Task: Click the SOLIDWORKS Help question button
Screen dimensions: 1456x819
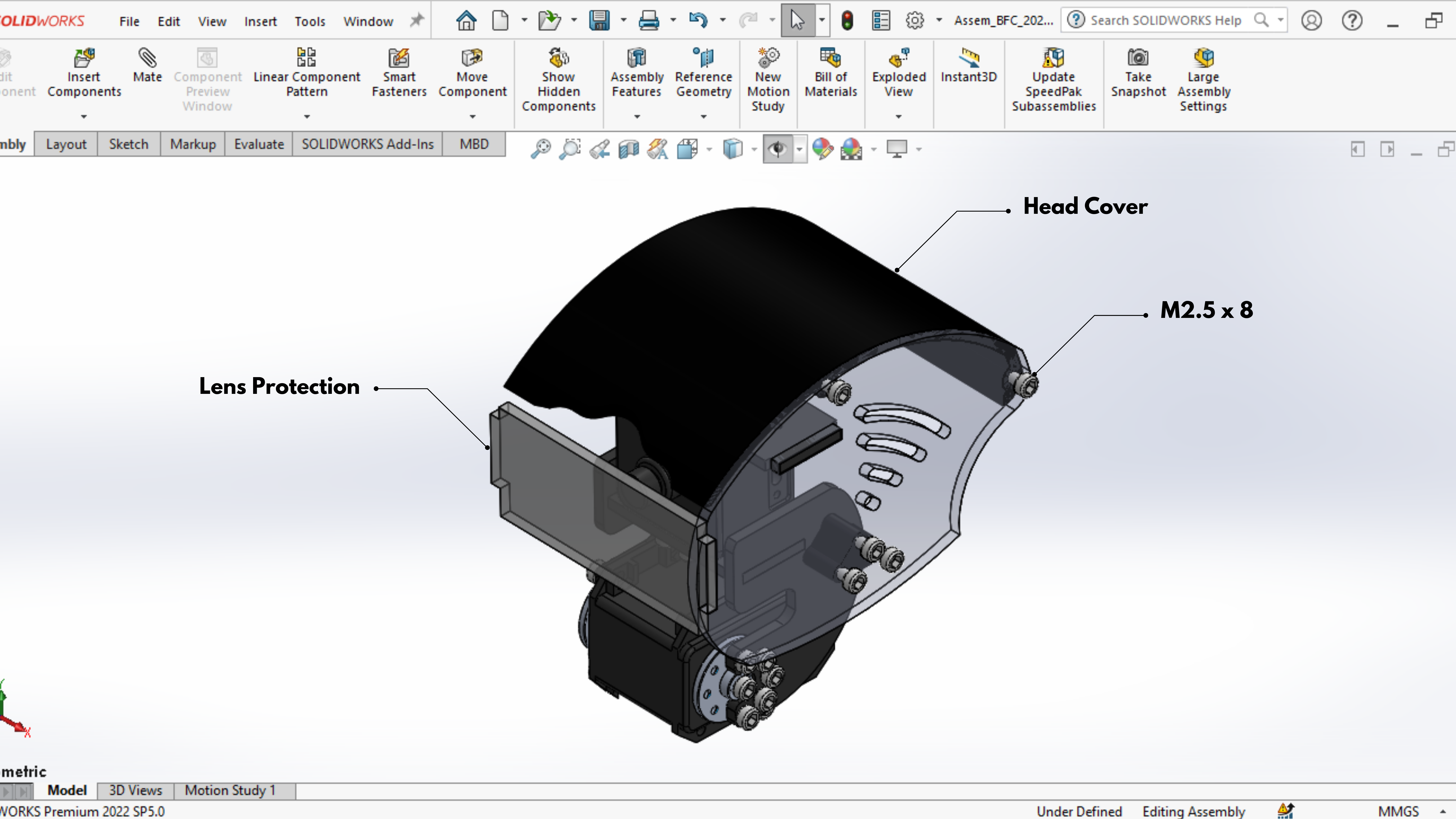Action: 1352,21
